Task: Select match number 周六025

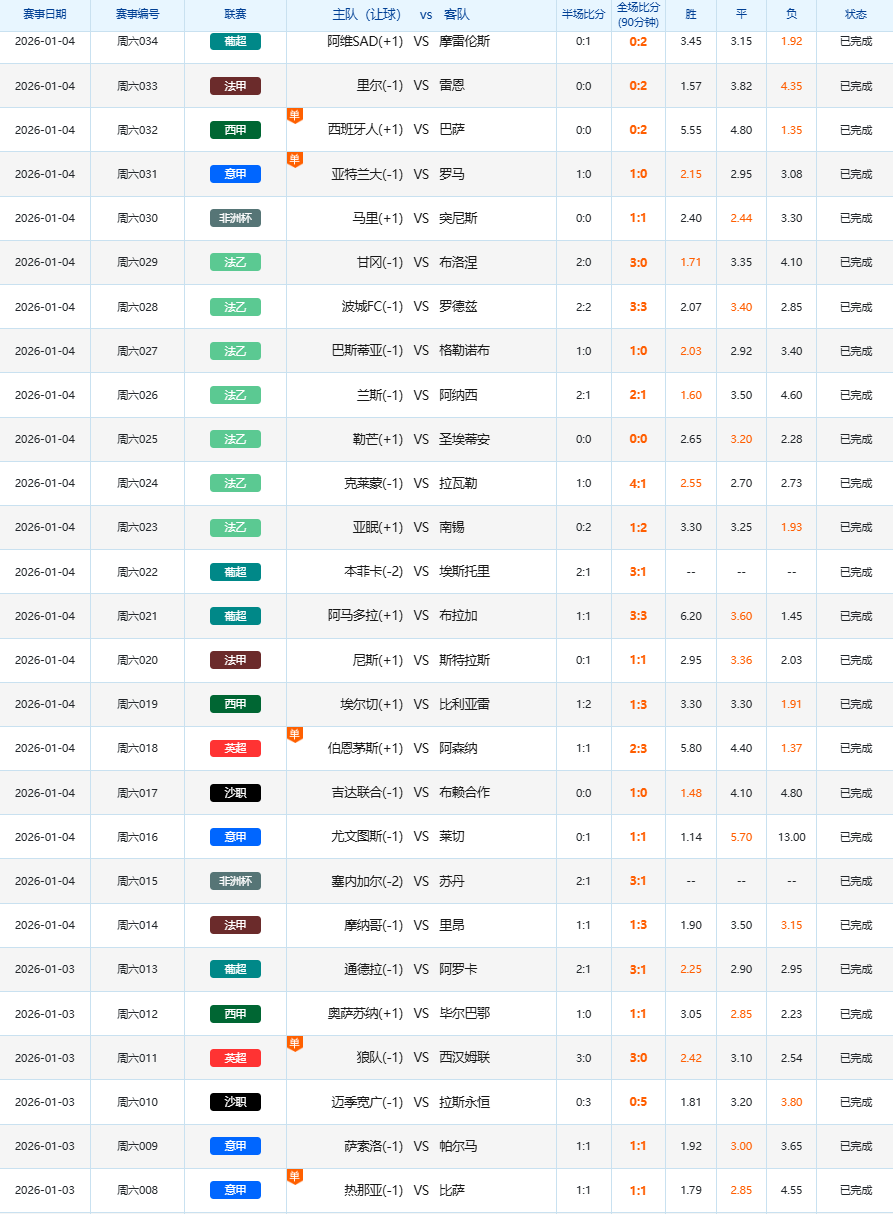Action: coord(137,439)
